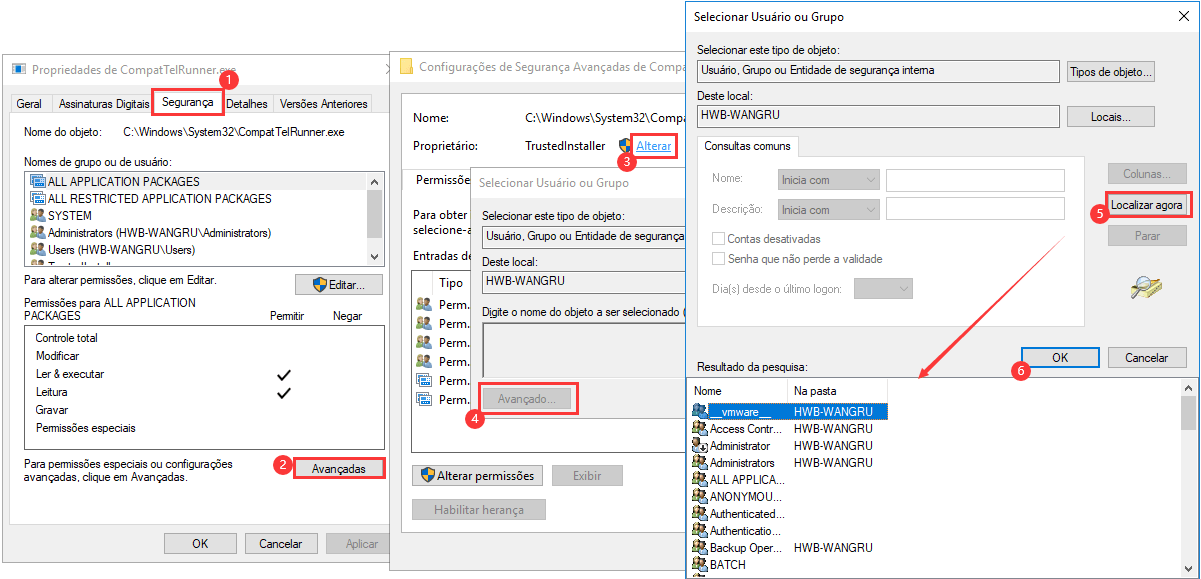Screen dimensions: 1201x579
Task: Expand the Descrição 'Inicia com' dropdown
Action: pos(828,210)
